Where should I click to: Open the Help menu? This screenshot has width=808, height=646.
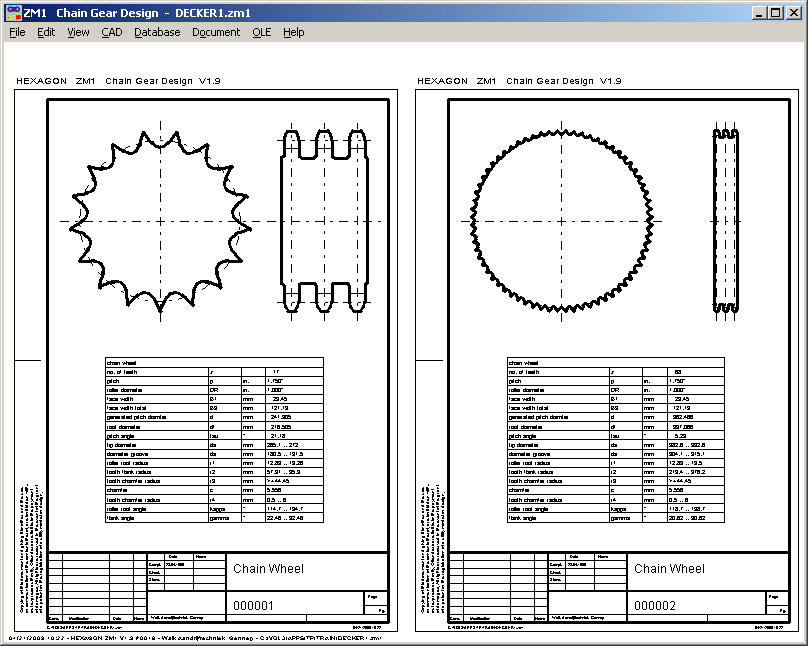[x=293, y=32]
